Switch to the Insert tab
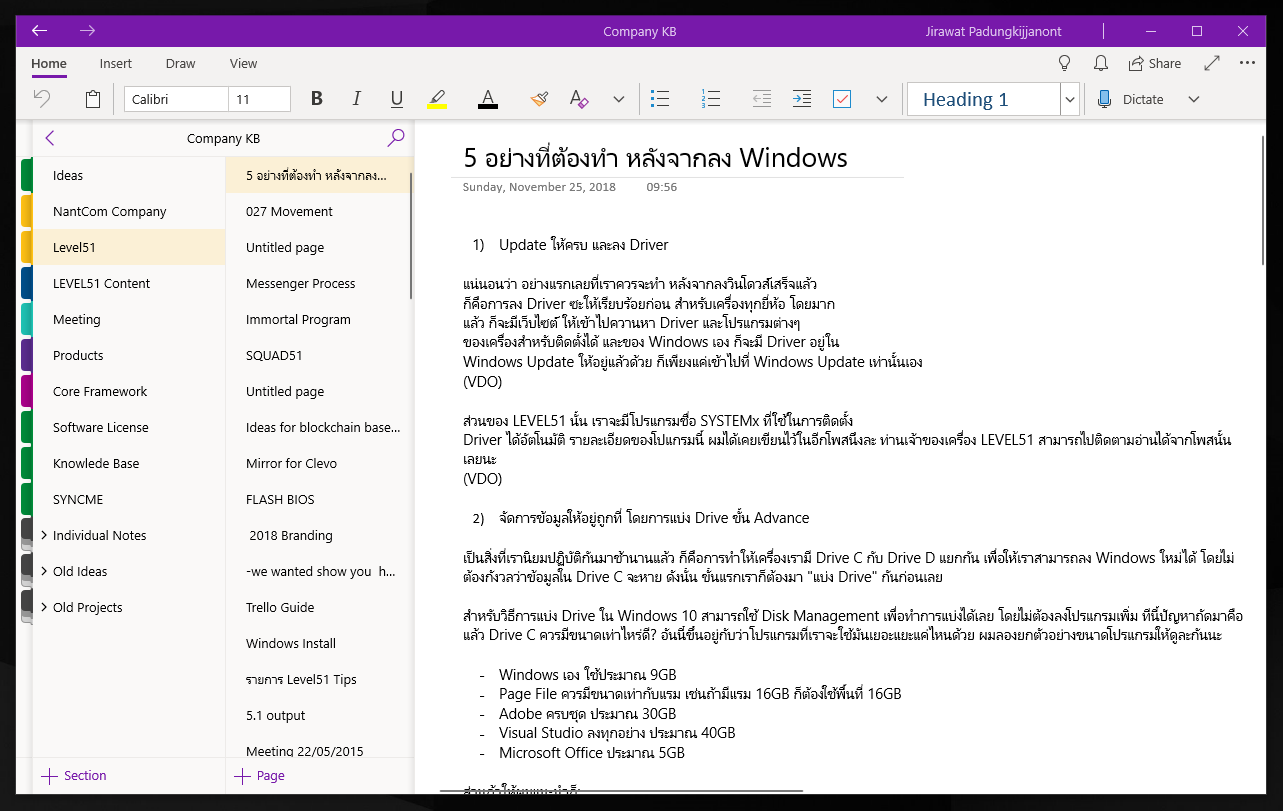The height and width of the screenshot is (811, 1283). tap(116, 63)
